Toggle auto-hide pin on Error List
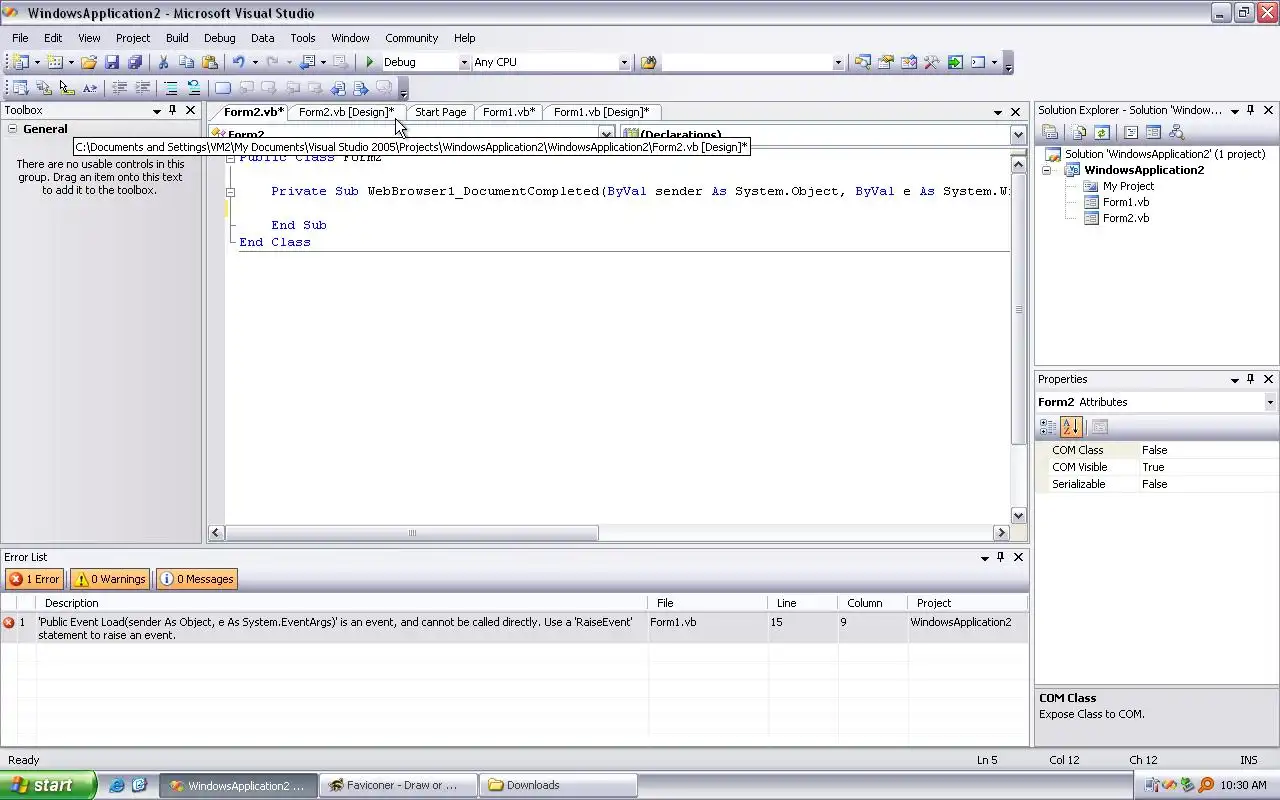The height and width of the screenshot is (800, 1280). point(1000,557)
